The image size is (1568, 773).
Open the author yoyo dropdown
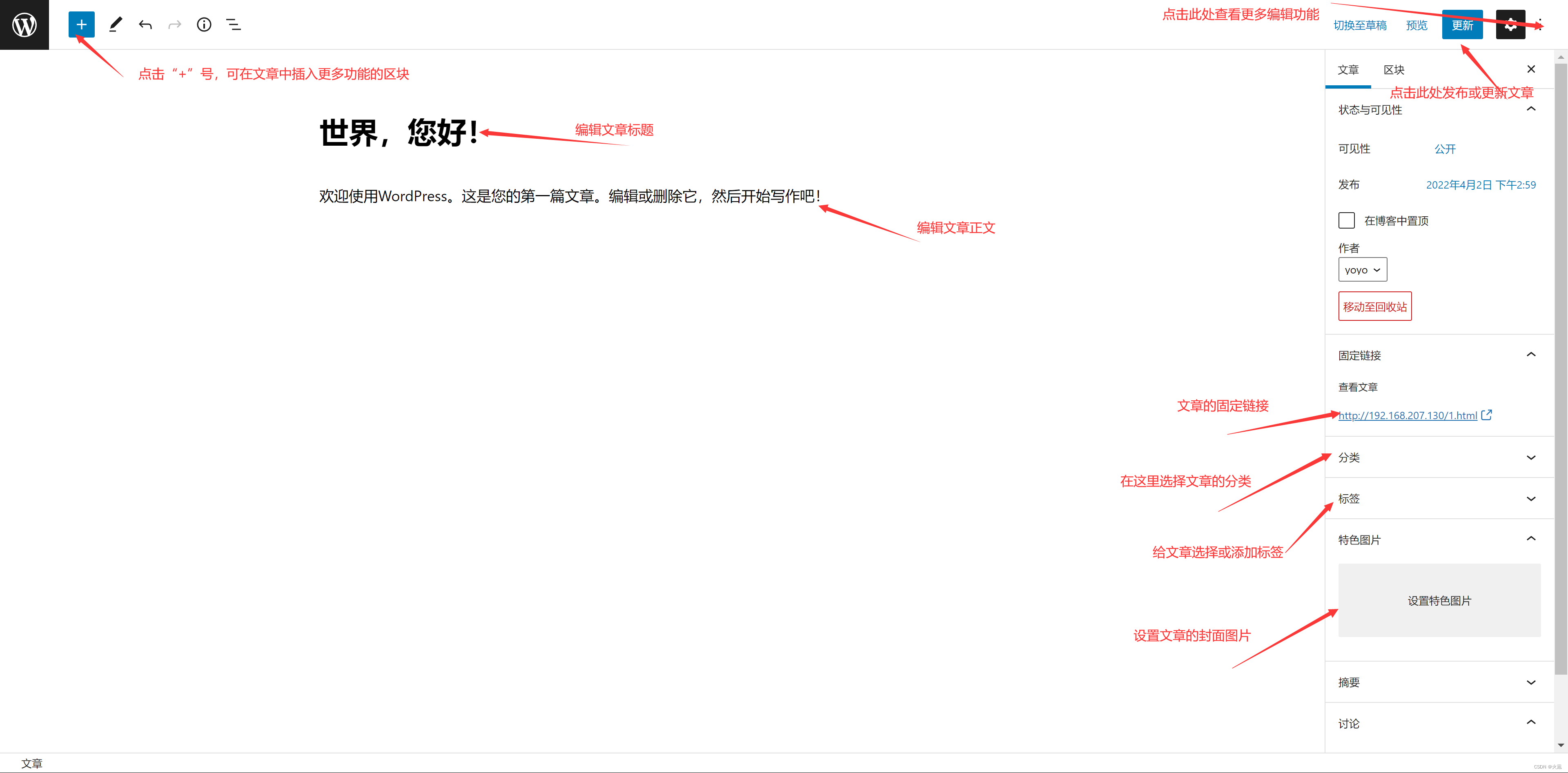click(x=1362, y=269)
